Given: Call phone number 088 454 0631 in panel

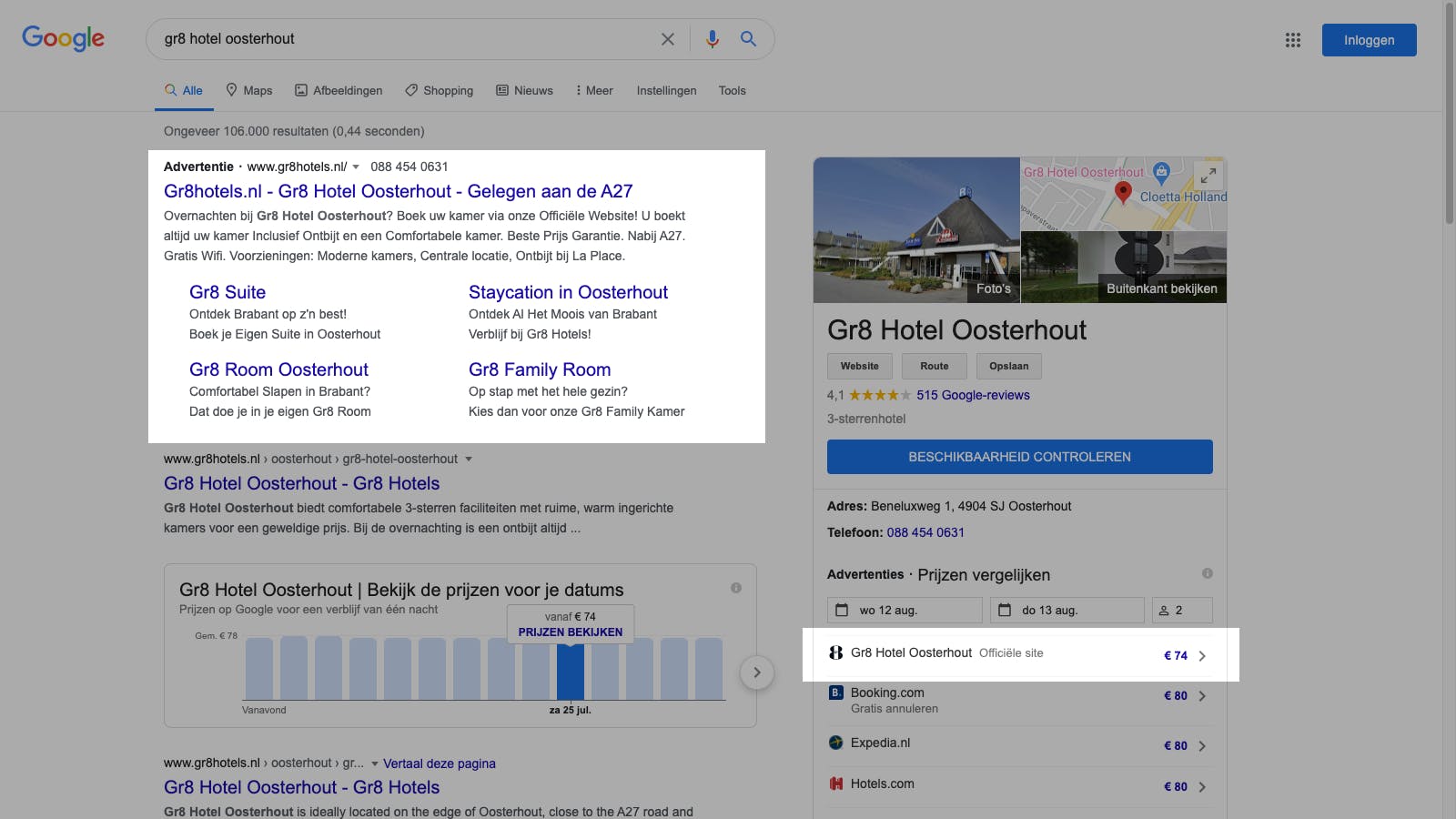Looking at the screenshot, I should point(925,532).
